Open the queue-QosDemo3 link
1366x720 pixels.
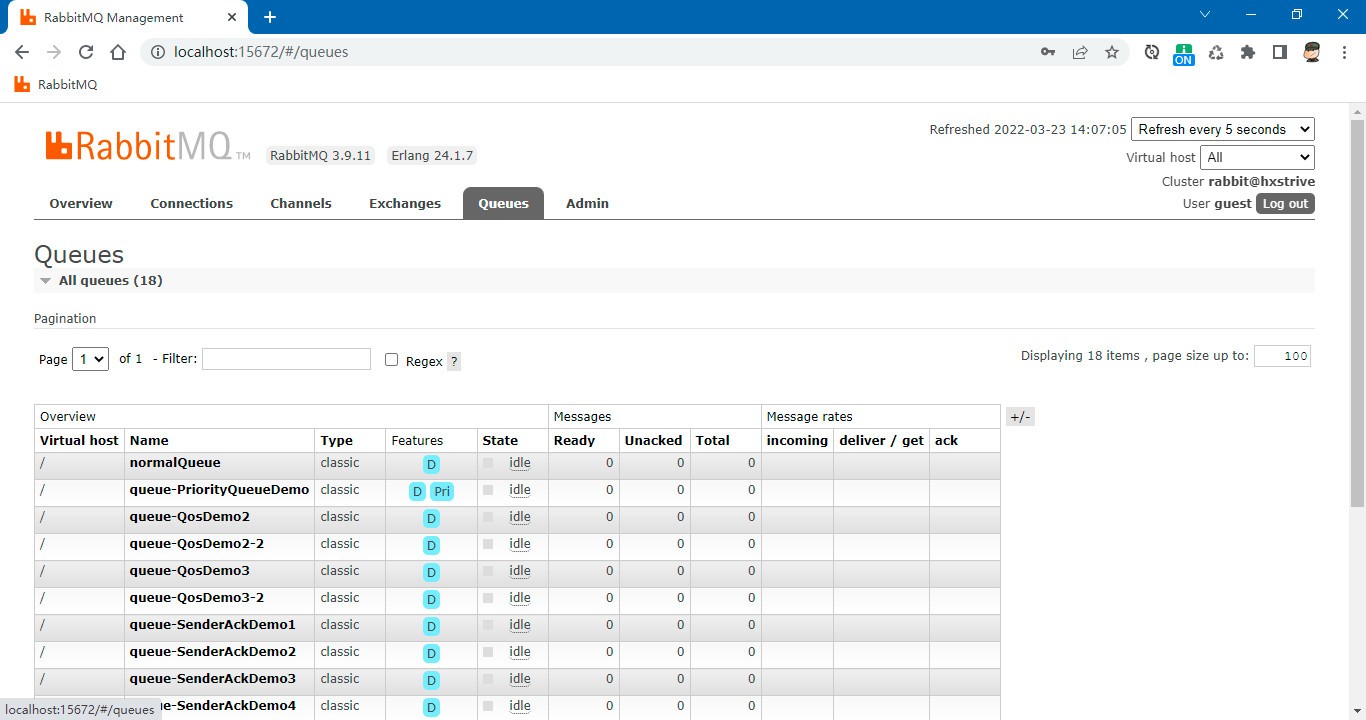(x=189, y=571)
